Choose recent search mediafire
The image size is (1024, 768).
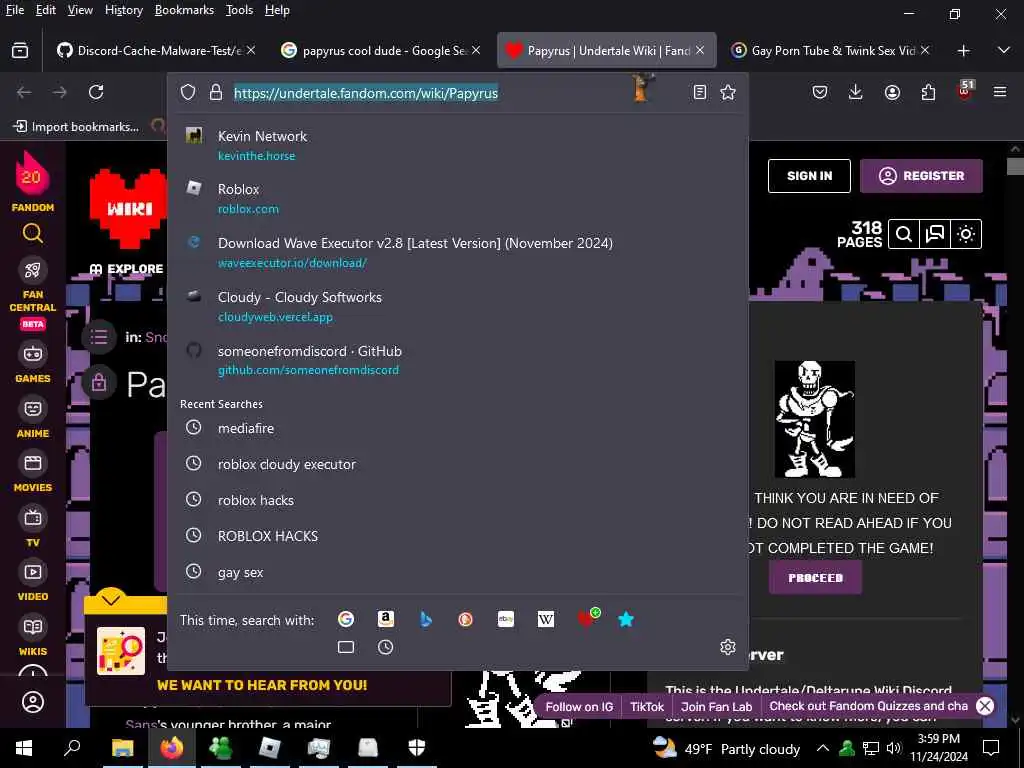tap(457, 428)
